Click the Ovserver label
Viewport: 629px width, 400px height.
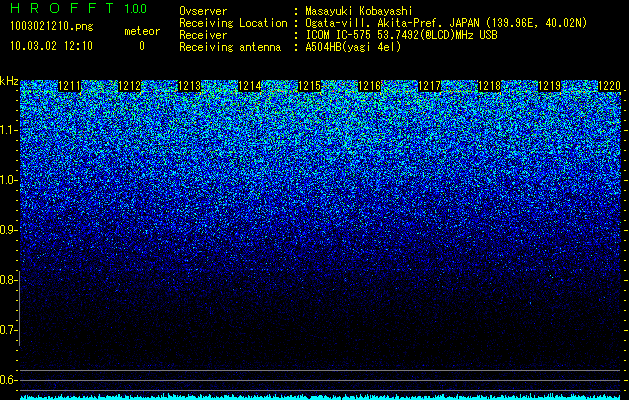point(203,11)
